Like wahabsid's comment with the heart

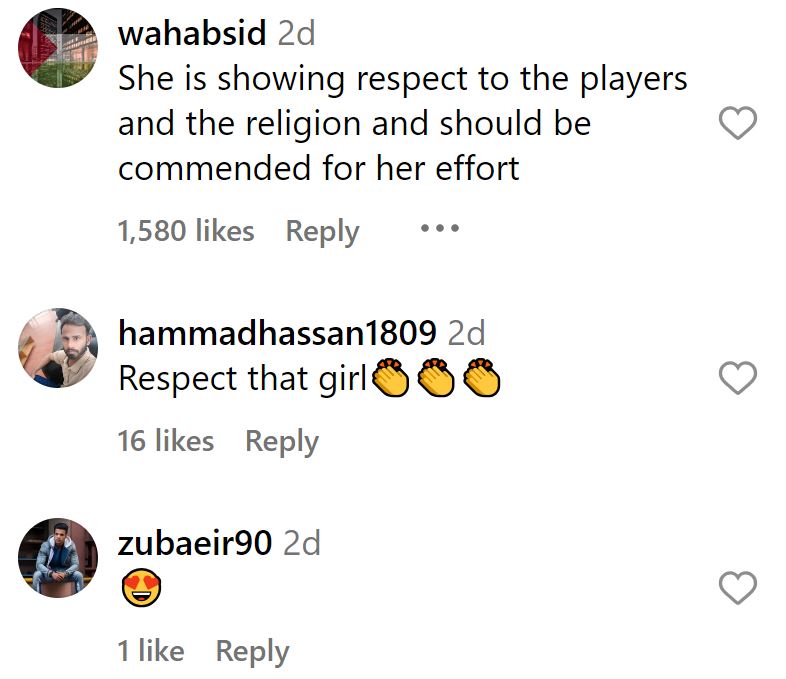(737, 123)
